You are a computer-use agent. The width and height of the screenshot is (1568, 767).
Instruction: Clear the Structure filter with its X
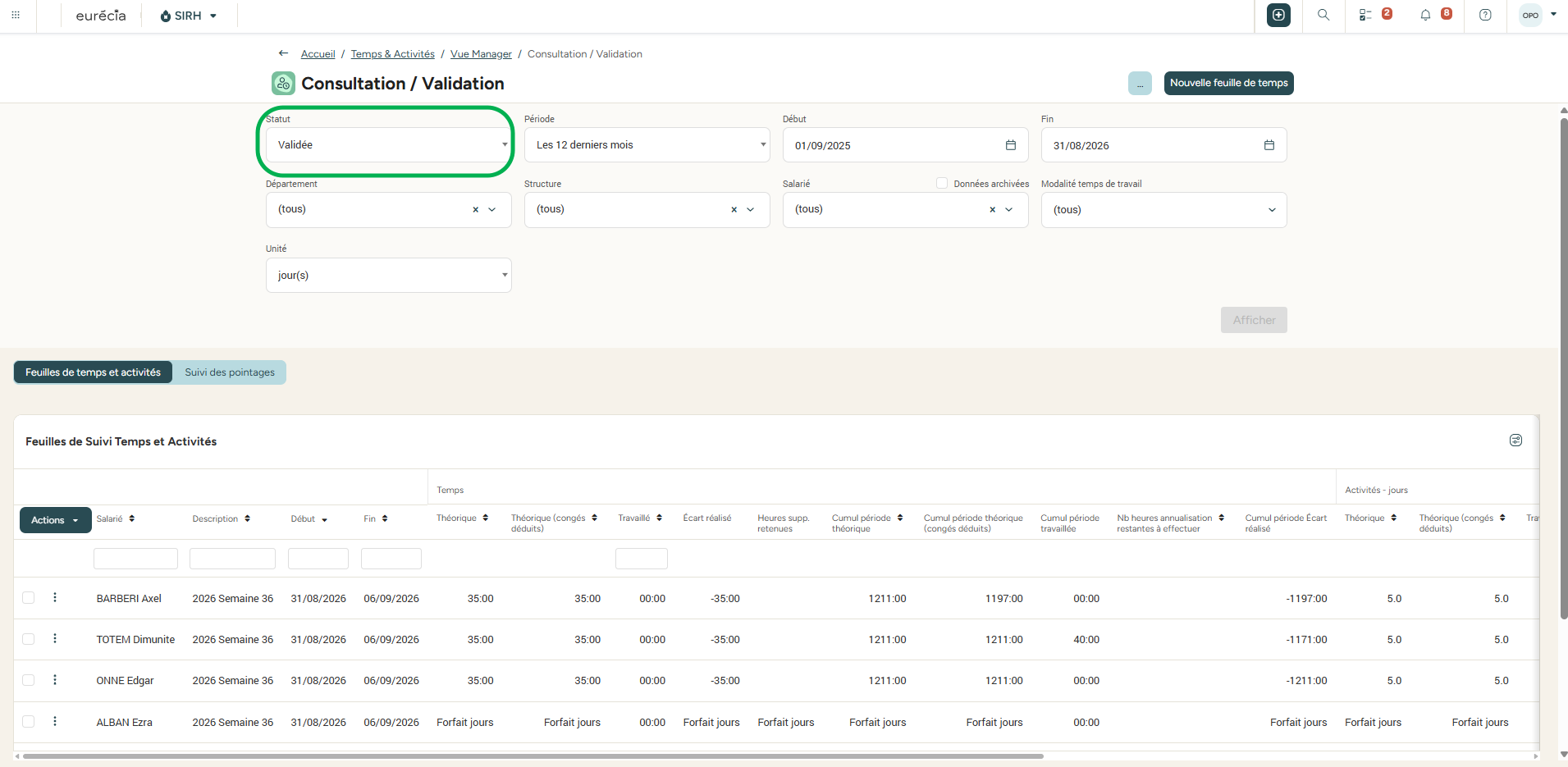[x=734, y=210]
